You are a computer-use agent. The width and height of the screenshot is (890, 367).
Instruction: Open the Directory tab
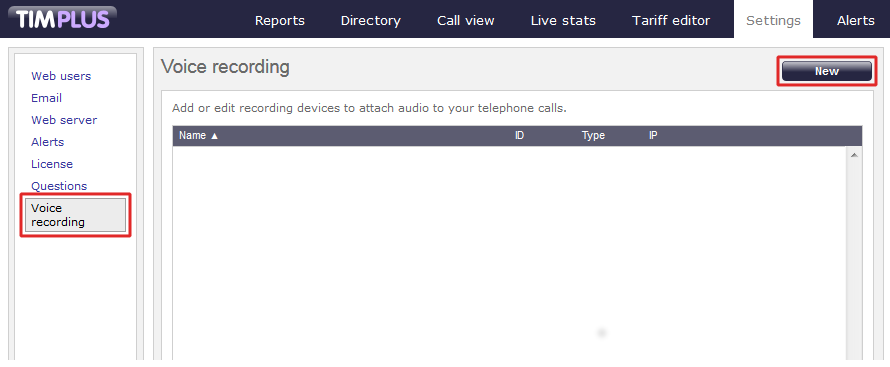click(x=371, y=21)
